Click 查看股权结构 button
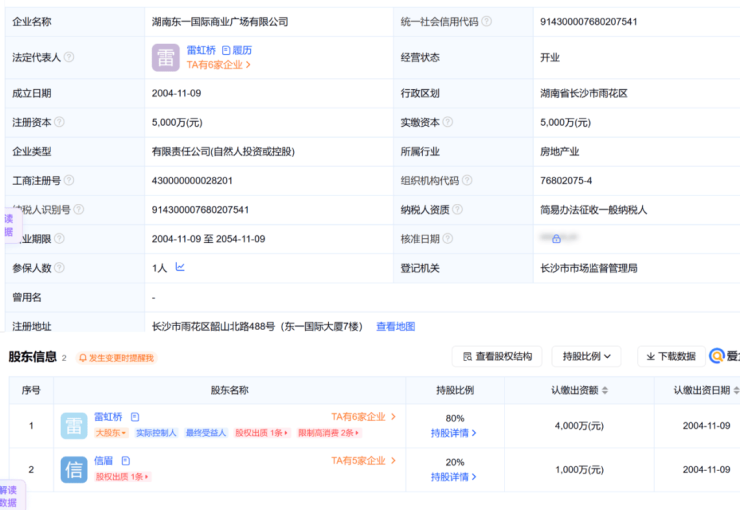740x510 pixels. pyautogui.click(x=497, y=357)
